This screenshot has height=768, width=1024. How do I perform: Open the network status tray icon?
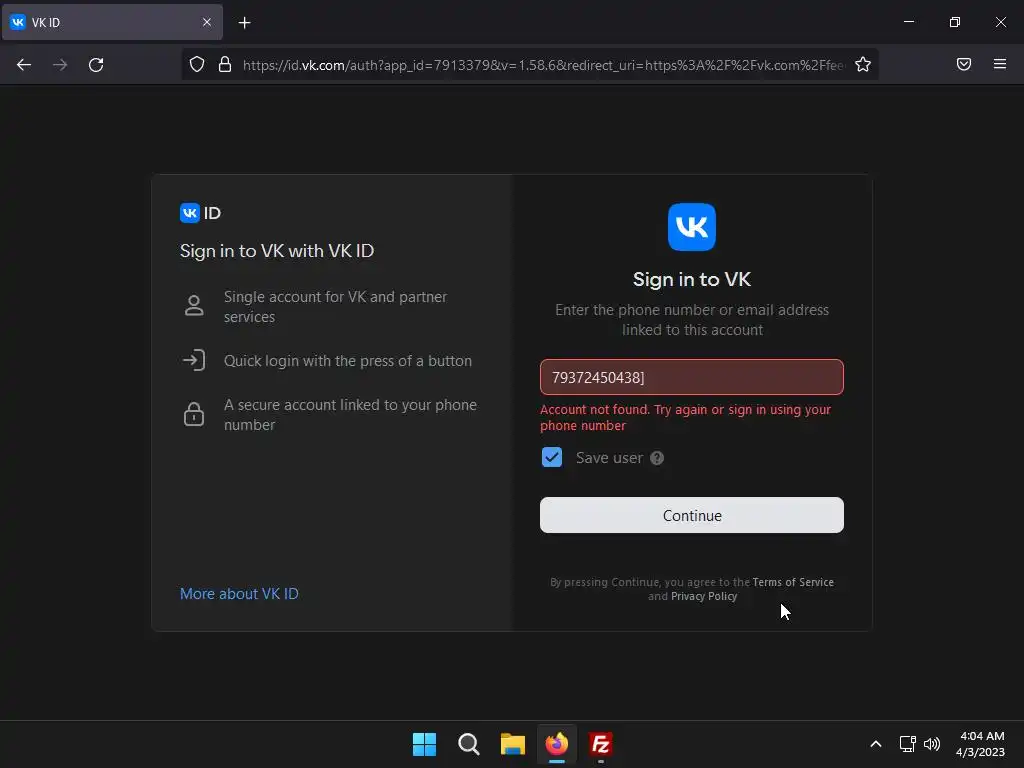click(x=907, y=744)
